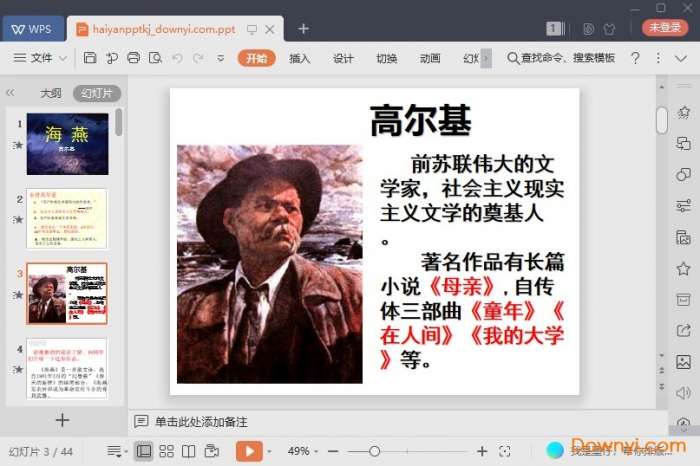Click the main editing area vertical scrollbar
This screenshot has height=466, width=700.
(662, 120)
